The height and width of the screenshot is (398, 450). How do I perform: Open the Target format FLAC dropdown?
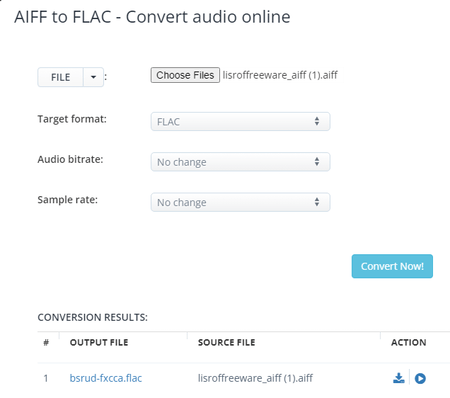click(x=240, y=122)
